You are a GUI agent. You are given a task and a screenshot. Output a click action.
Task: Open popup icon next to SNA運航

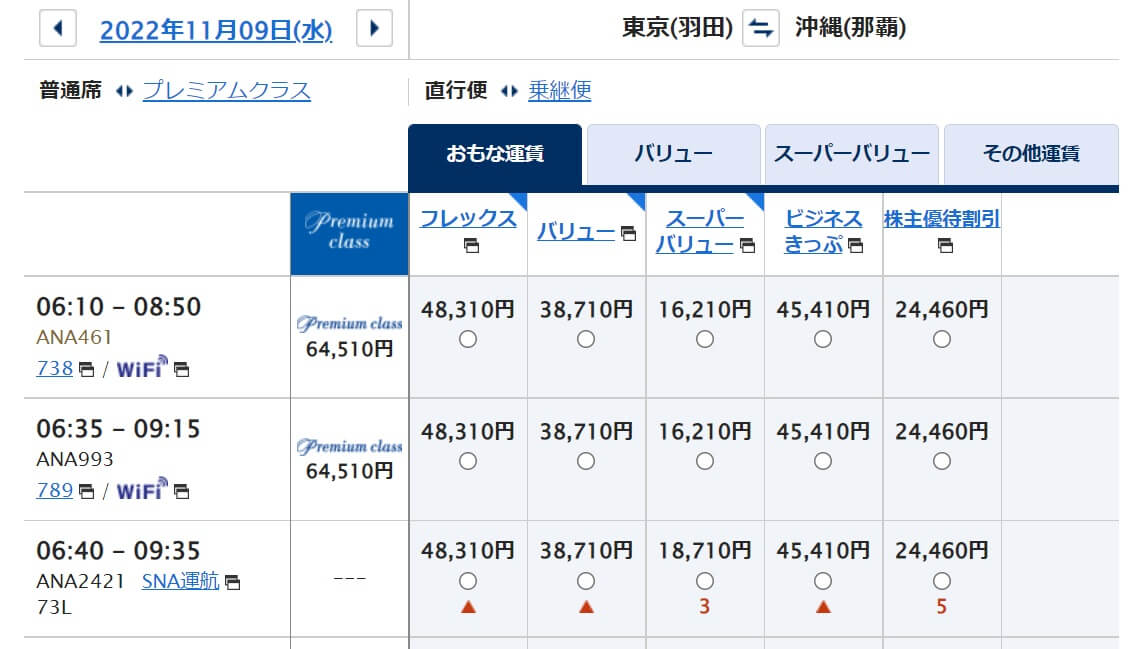(232, 581)
